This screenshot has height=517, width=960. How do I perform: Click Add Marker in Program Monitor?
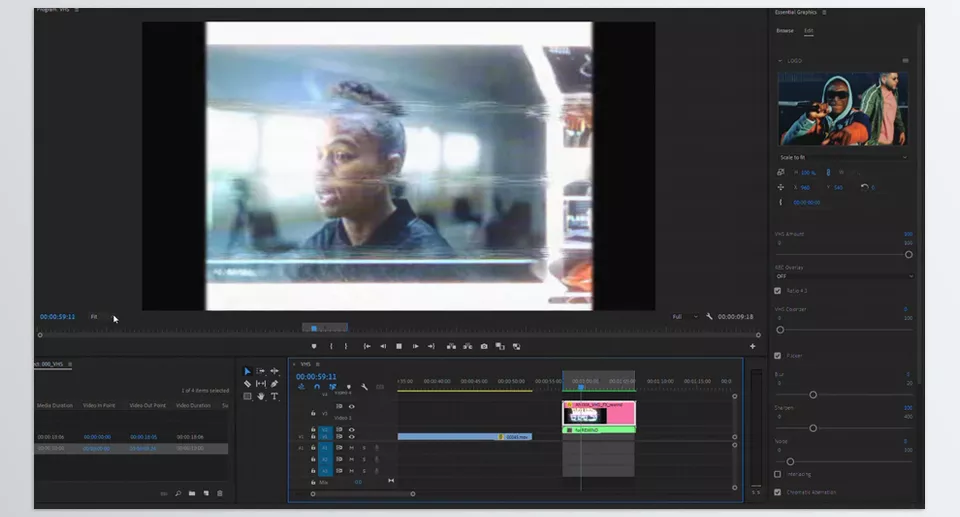(x=314, y=347)
